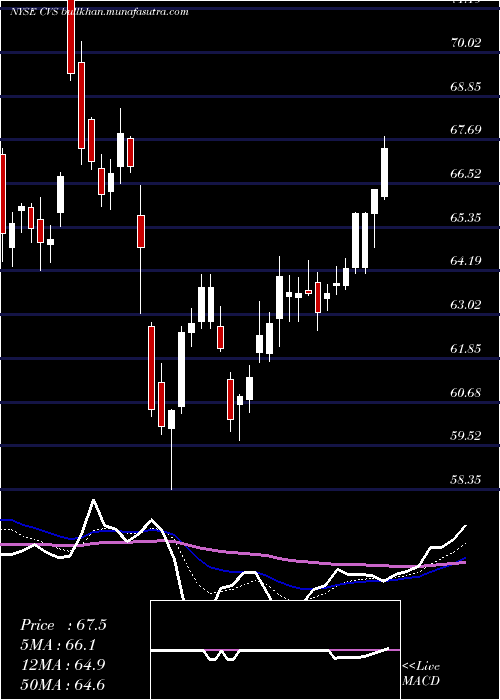Click inside the MACD inset chart box
This screenshot has width=500, height=700.
[x=275, y=650]
